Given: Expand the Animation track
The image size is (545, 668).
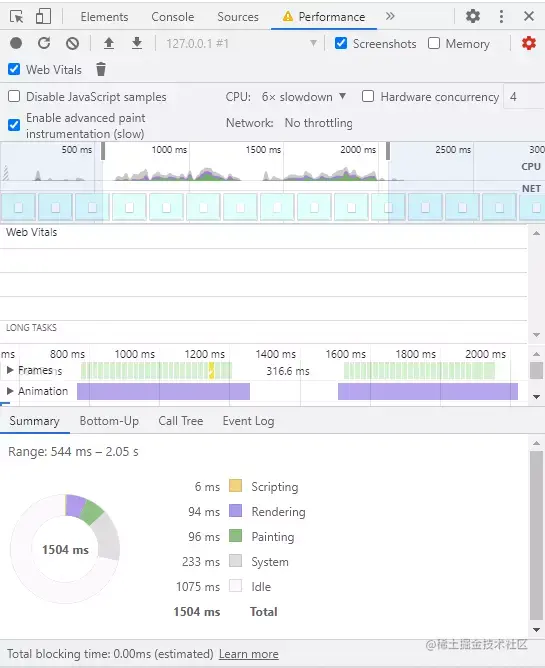Looking at the screenshot, I should tap(10, 391).
